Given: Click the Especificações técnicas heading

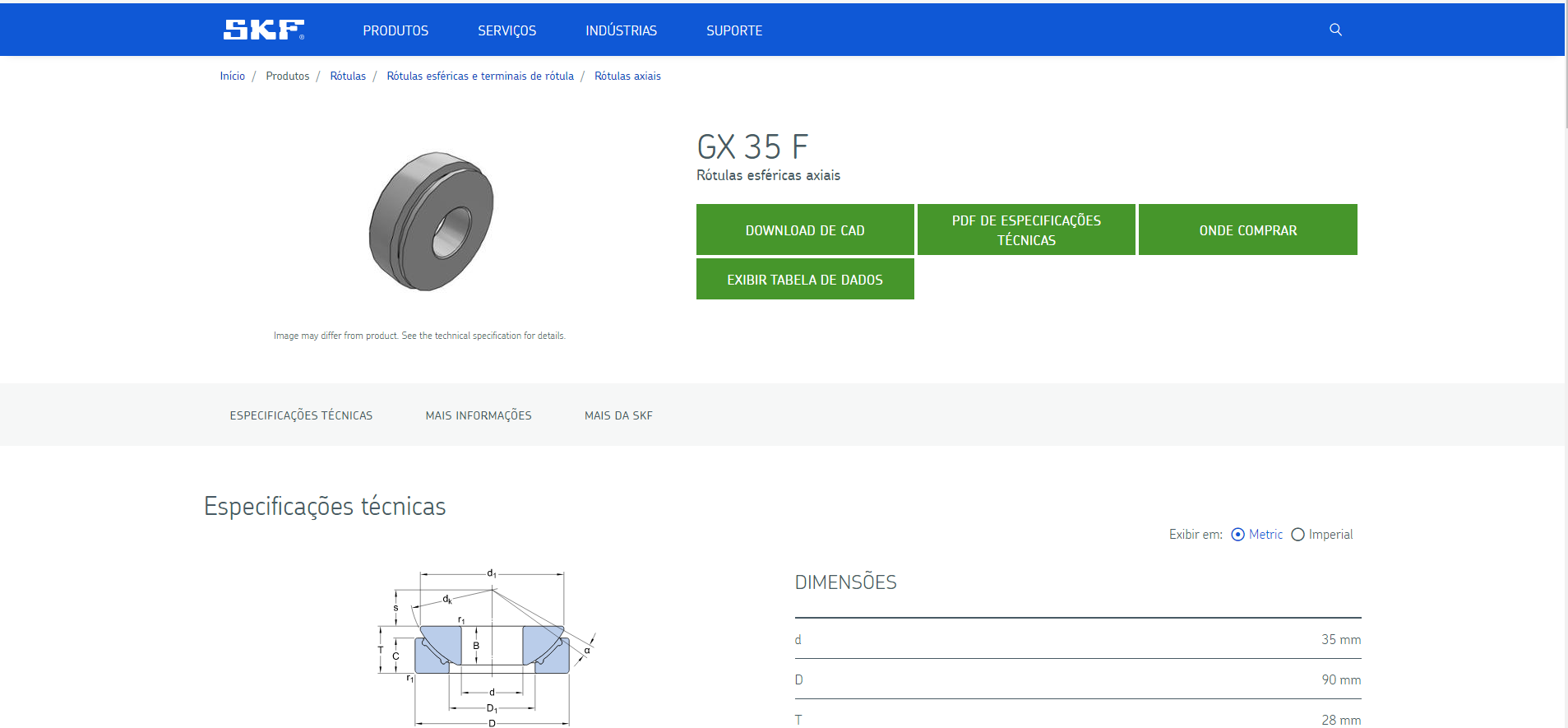Looking at the screenshot, I should 325,506.
